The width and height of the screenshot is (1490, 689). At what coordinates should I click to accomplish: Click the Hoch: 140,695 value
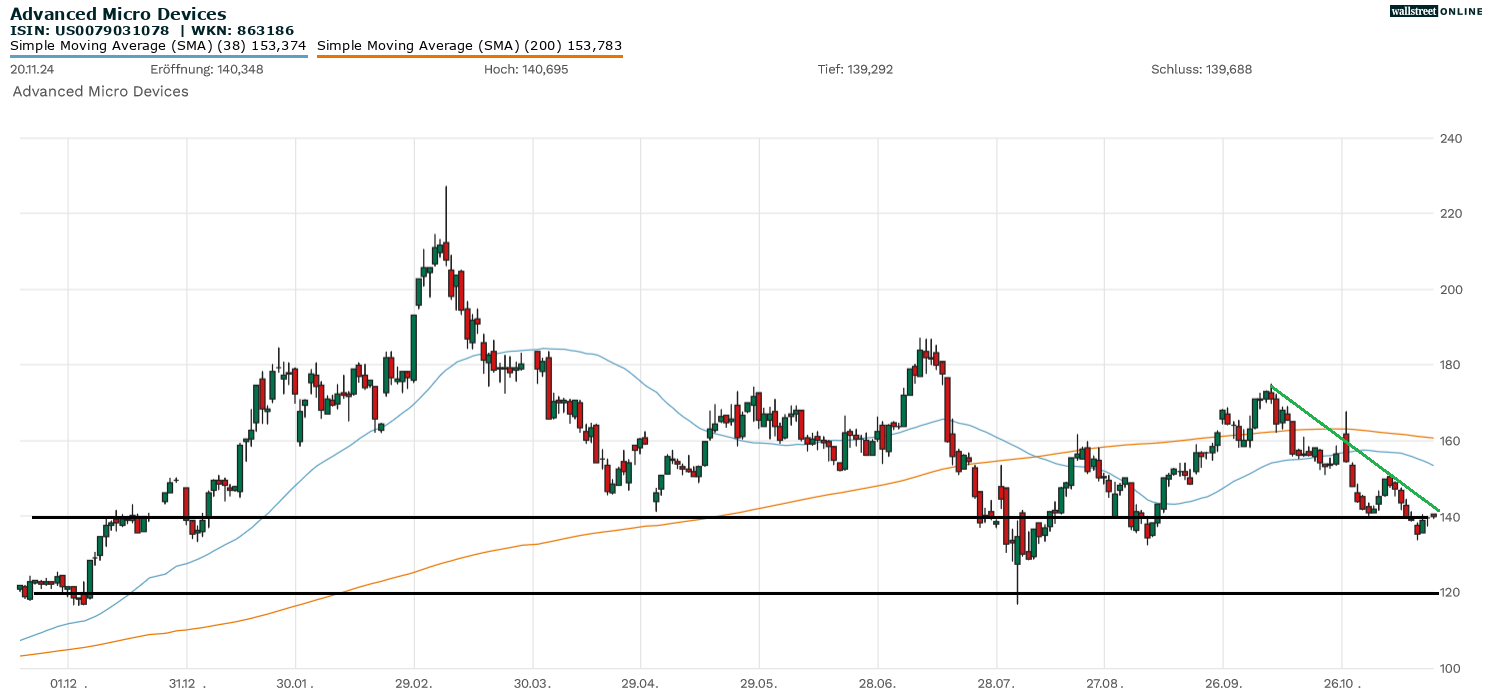click(526, 70)
